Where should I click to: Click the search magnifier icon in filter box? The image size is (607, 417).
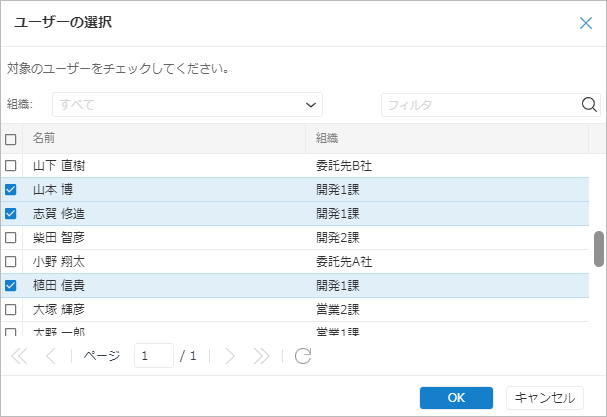589,105
